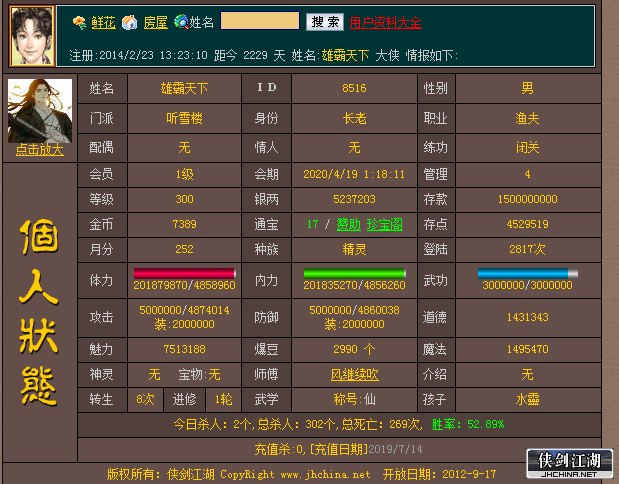Click the occupation value 渔夫

click(x=527, y=118)
